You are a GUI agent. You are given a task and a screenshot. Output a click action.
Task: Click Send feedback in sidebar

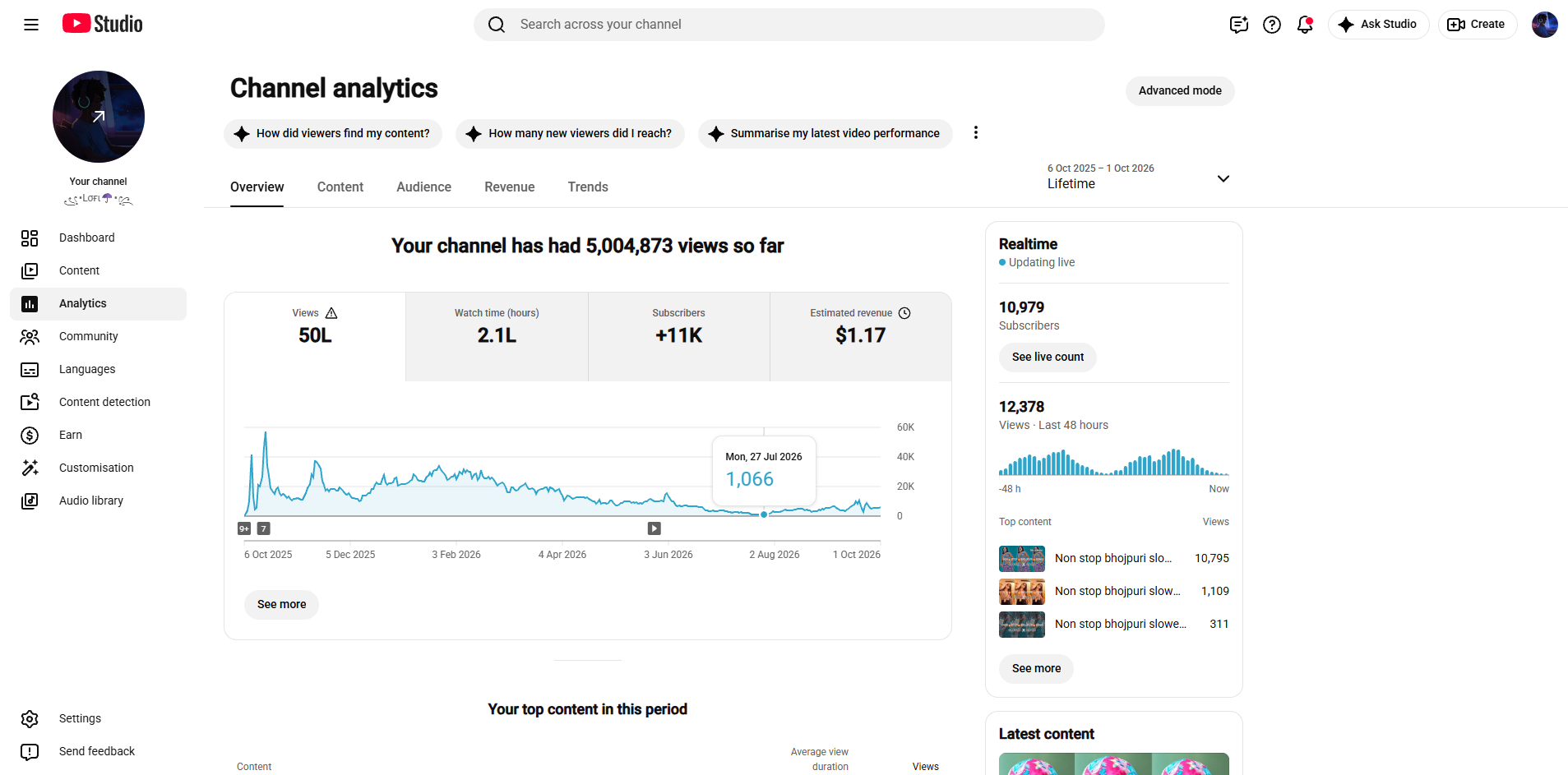98,751
